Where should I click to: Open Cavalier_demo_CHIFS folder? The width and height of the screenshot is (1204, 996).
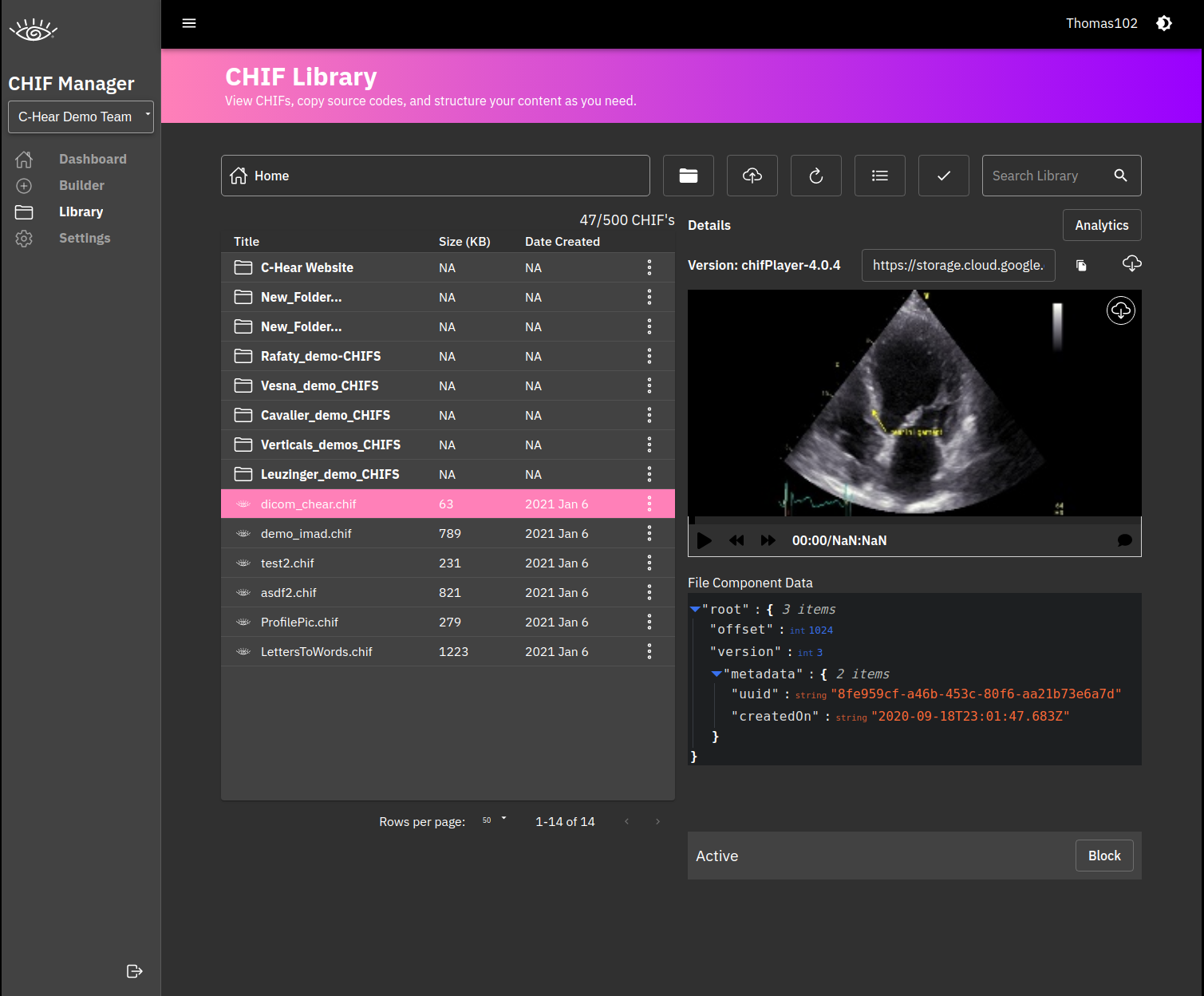(x=448, y=415)
